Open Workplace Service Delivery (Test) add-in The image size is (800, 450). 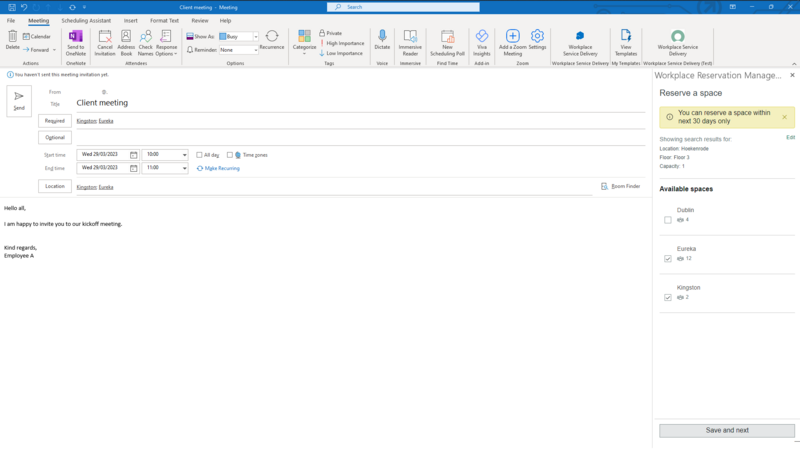(x=678, y=43)
